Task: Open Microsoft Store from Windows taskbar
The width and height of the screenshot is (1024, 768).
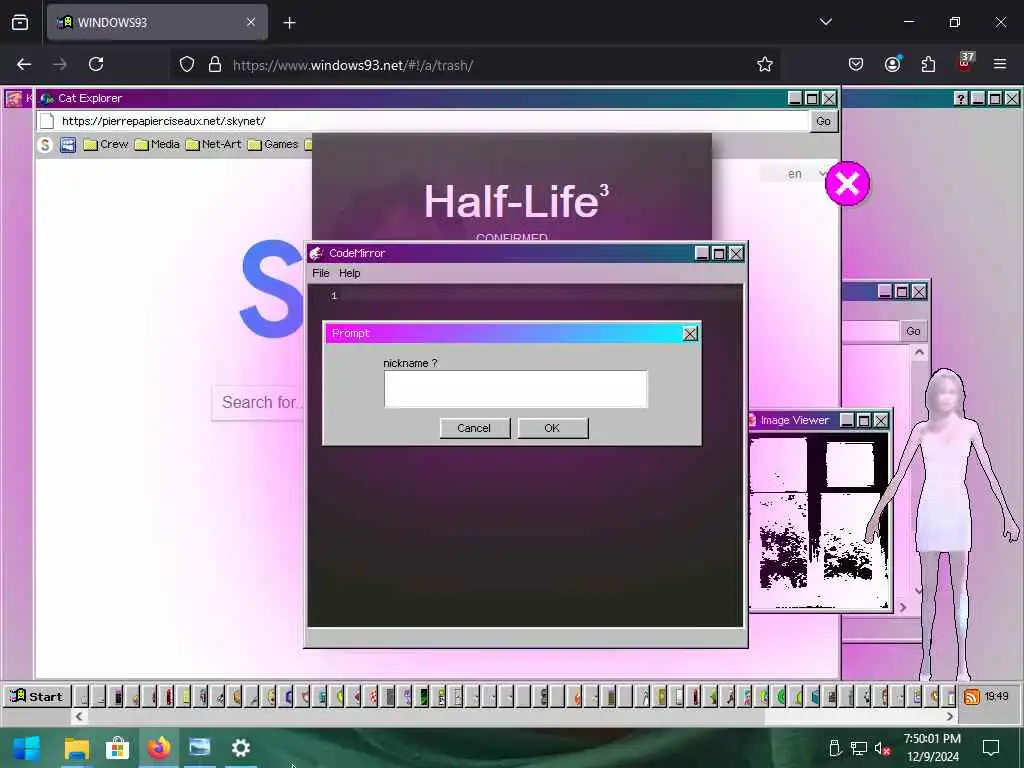Action: click(x=118, y=748)
